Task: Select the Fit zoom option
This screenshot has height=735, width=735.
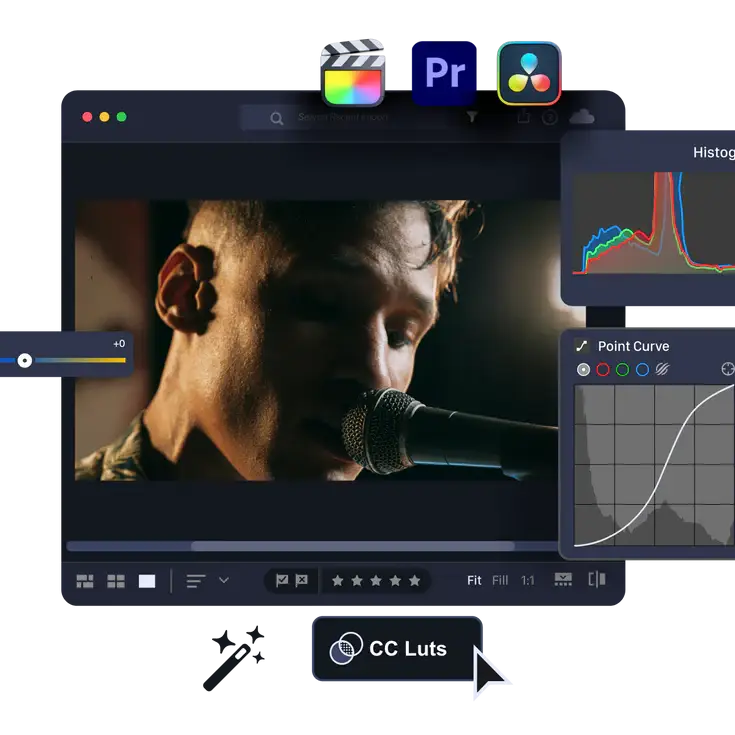Action: 474,581
